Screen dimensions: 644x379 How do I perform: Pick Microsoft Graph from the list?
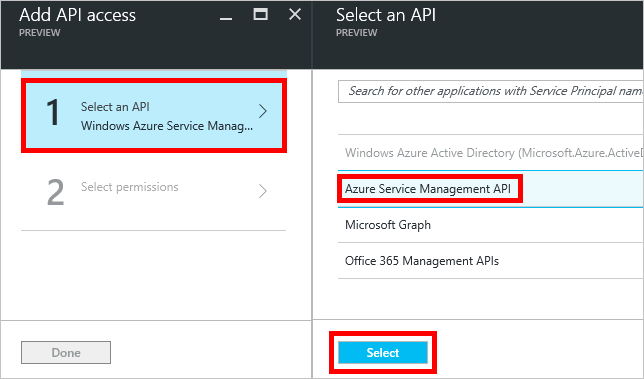(491, 225)
